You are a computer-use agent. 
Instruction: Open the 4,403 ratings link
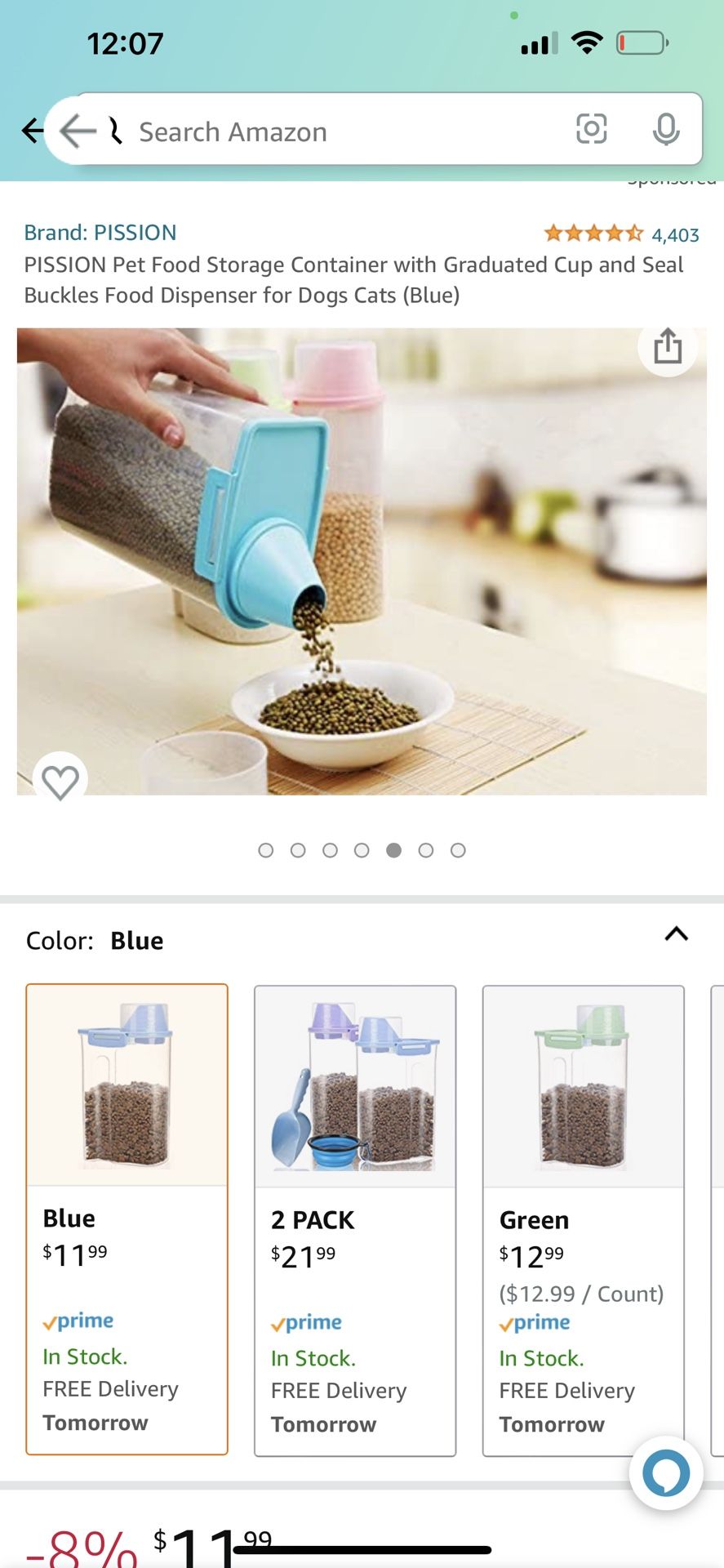tap(676, 235)
